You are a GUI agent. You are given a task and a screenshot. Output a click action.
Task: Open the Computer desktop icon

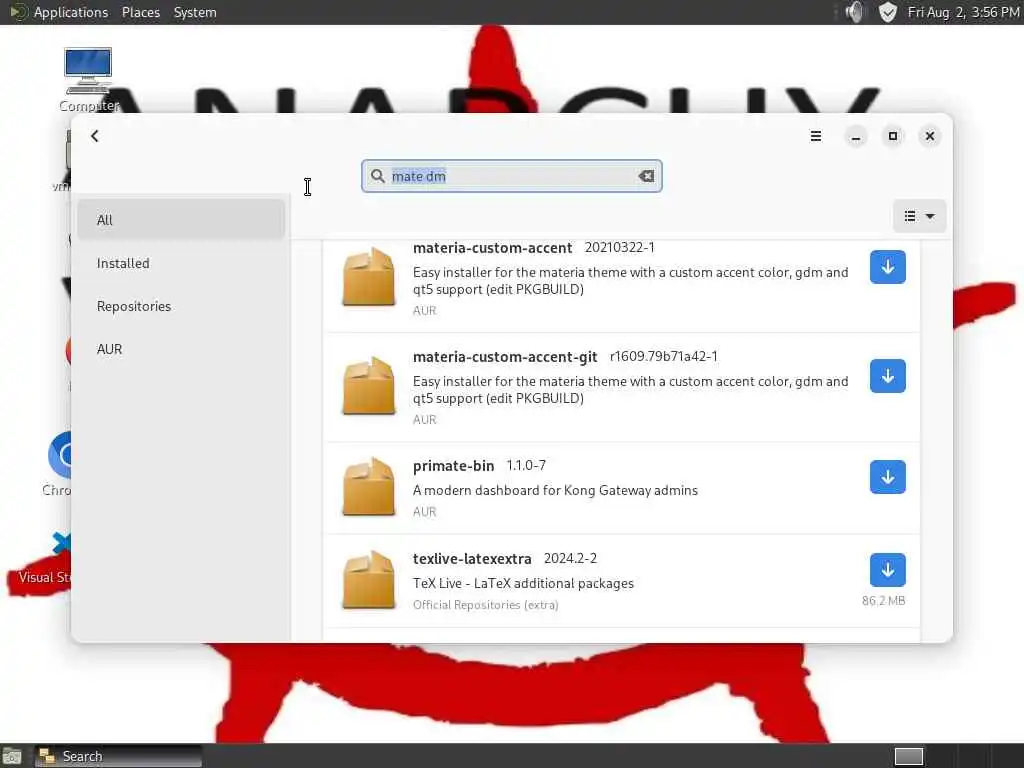[88, 80]
